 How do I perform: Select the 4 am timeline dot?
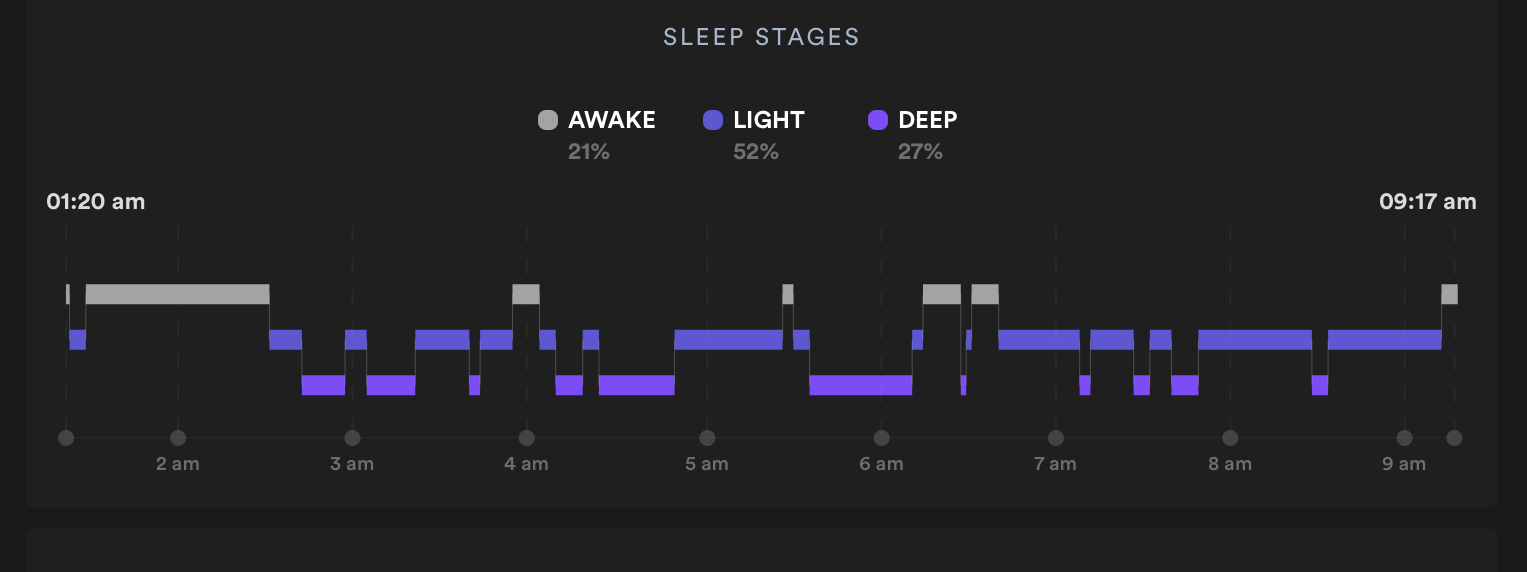(527, 438)
